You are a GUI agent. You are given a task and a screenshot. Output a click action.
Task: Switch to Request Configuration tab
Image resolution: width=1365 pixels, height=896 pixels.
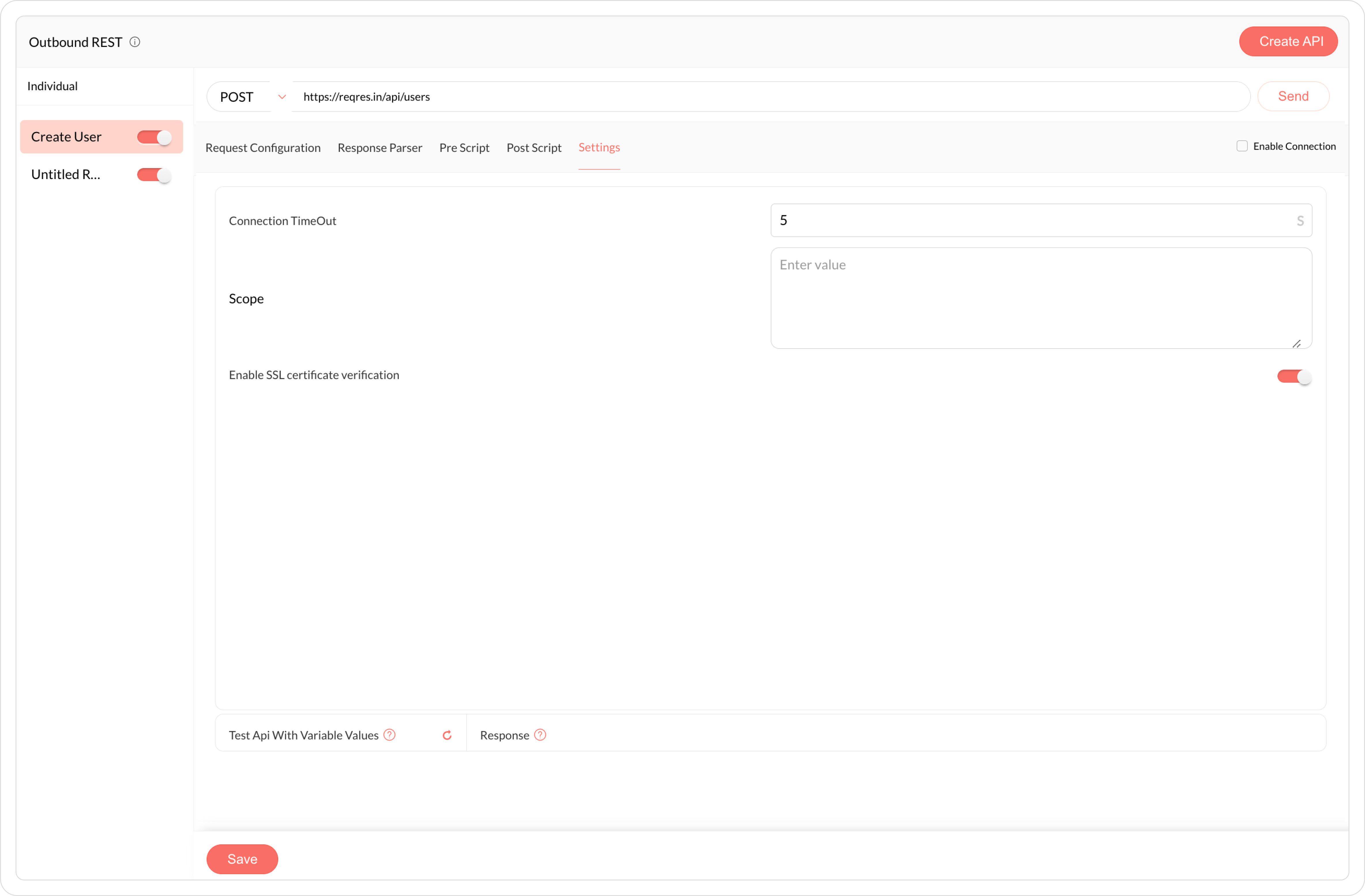(x=263, y=148)
